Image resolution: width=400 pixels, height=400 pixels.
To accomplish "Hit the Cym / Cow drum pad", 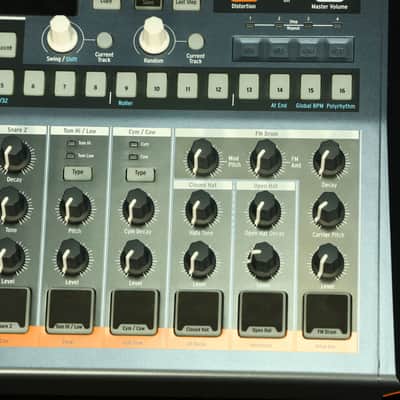I will tap(134, 312).
